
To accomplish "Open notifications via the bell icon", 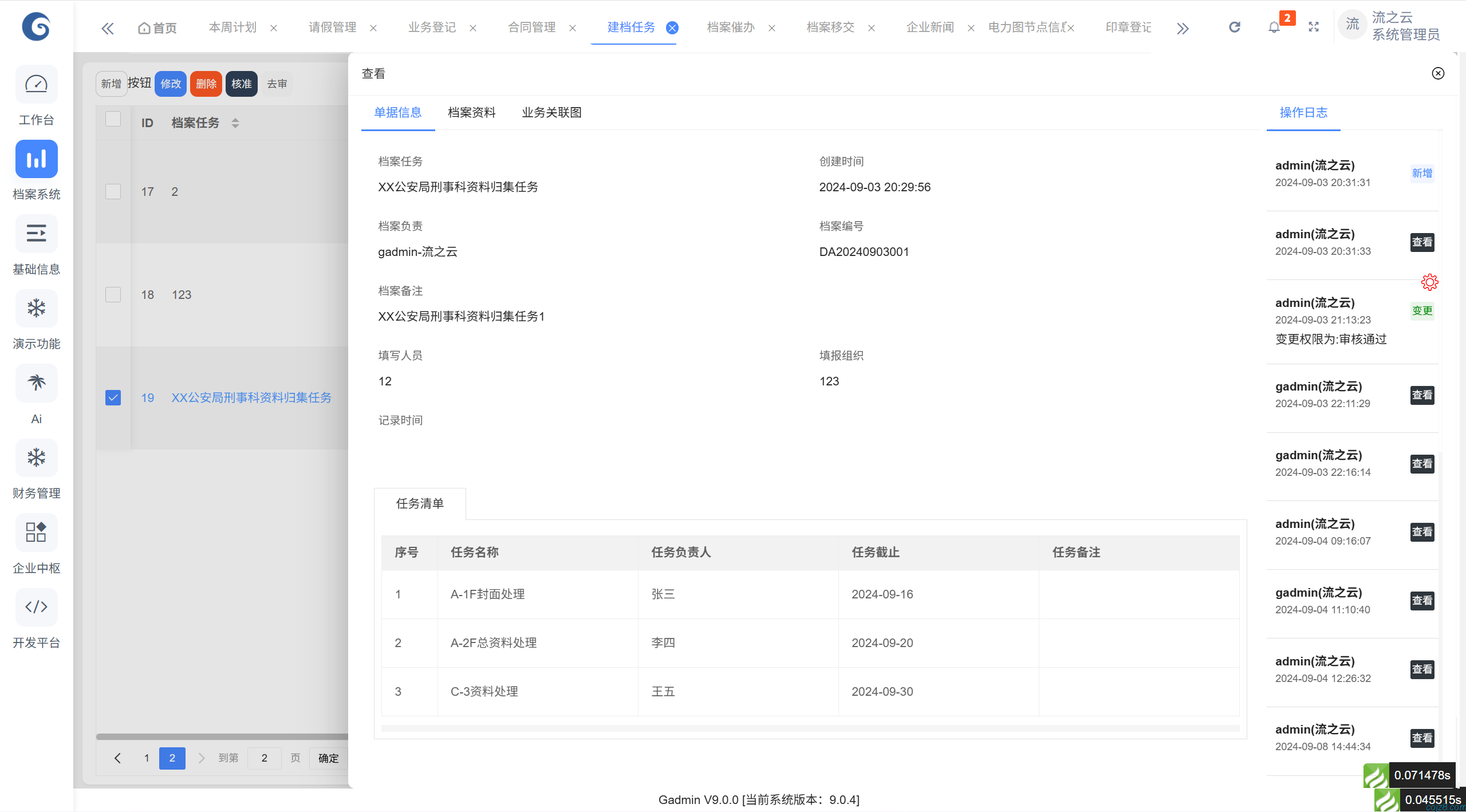I will (1274, 27).
